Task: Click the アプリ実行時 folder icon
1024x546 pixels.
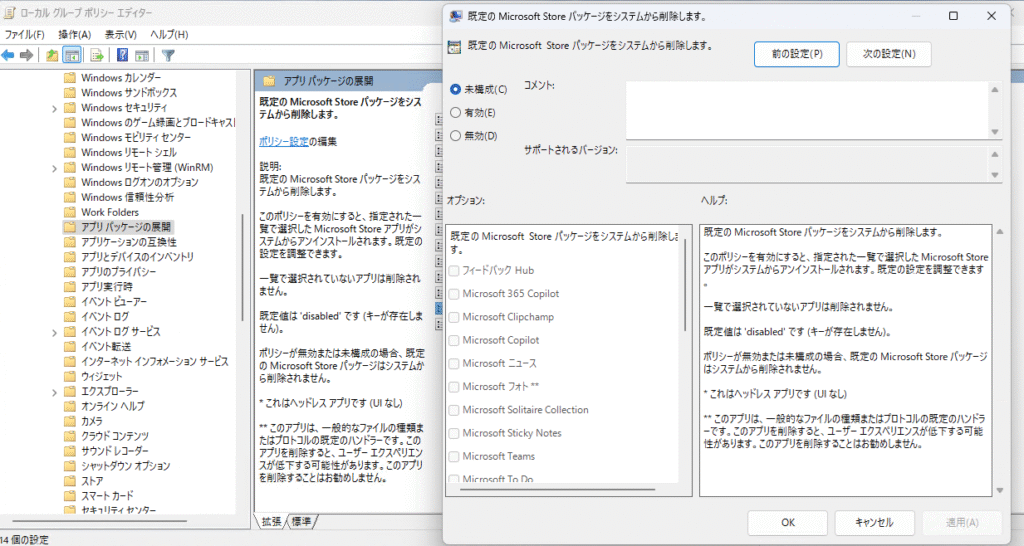Action: point(70,287)
